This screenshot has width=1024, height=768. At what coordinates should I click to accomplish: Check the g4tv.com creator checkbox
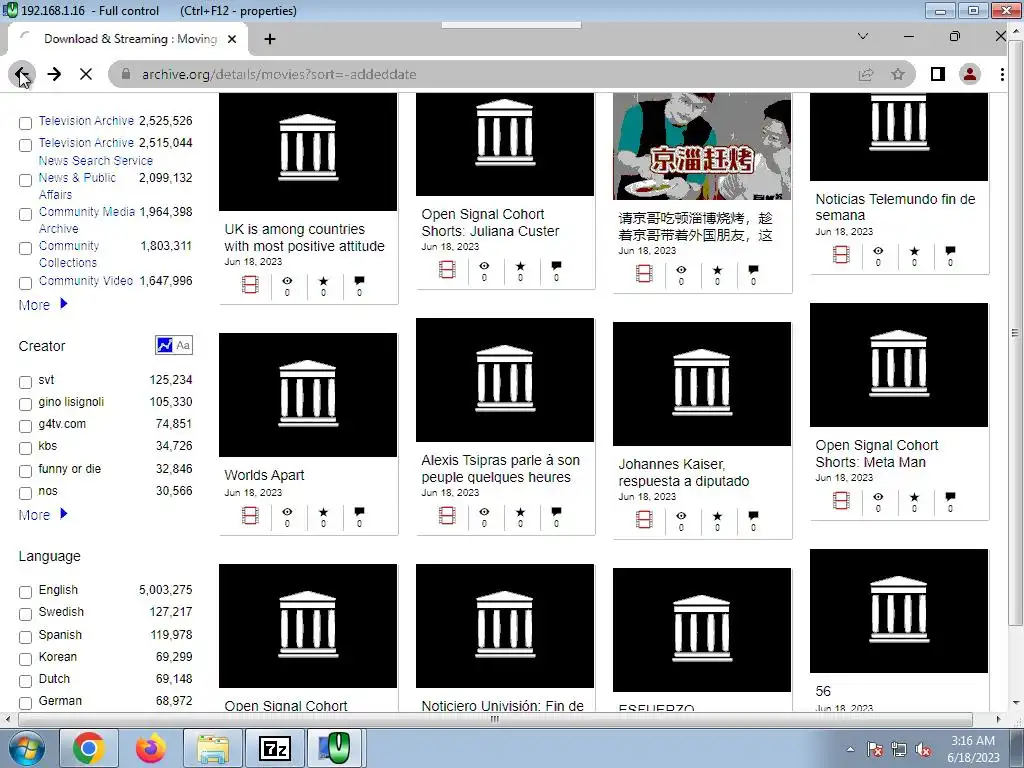(25, 426)
